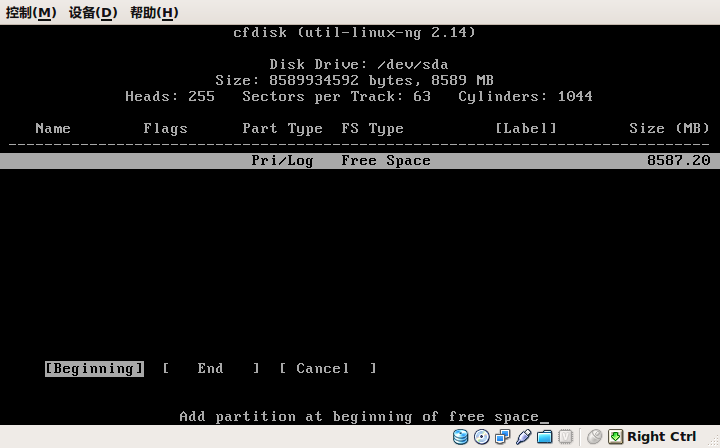Click the Cylinders: 1044 text
This screenshot has height=448, width=720.
[x=525, y=96]
